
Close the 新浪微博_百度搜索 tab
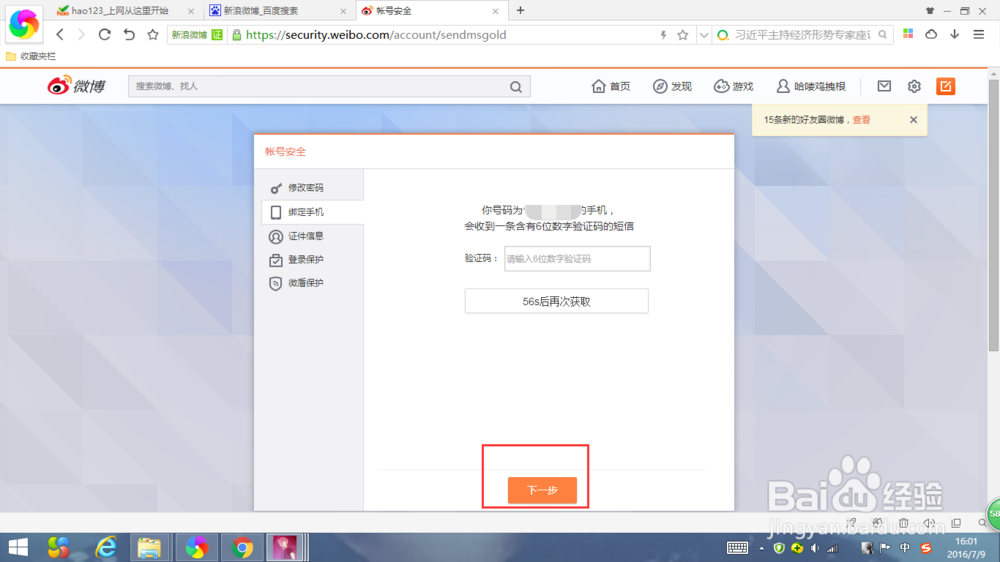[x=343, y=11]
